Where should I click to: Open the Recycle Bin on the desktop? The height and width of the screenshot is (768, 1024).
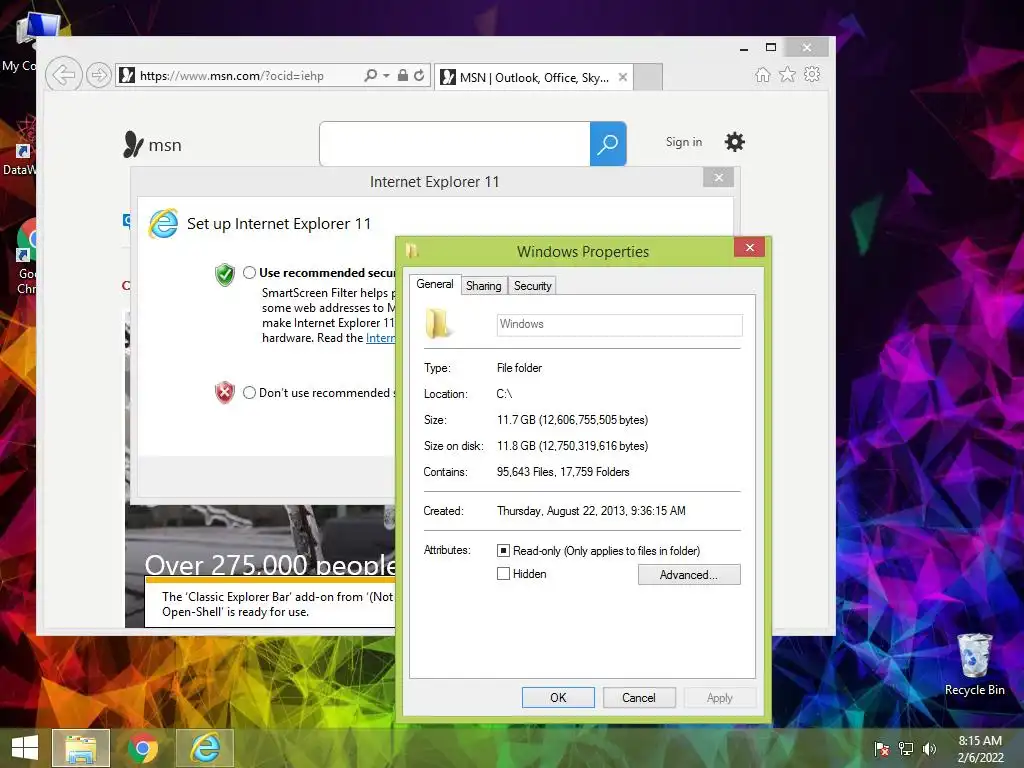click(974, 664)
